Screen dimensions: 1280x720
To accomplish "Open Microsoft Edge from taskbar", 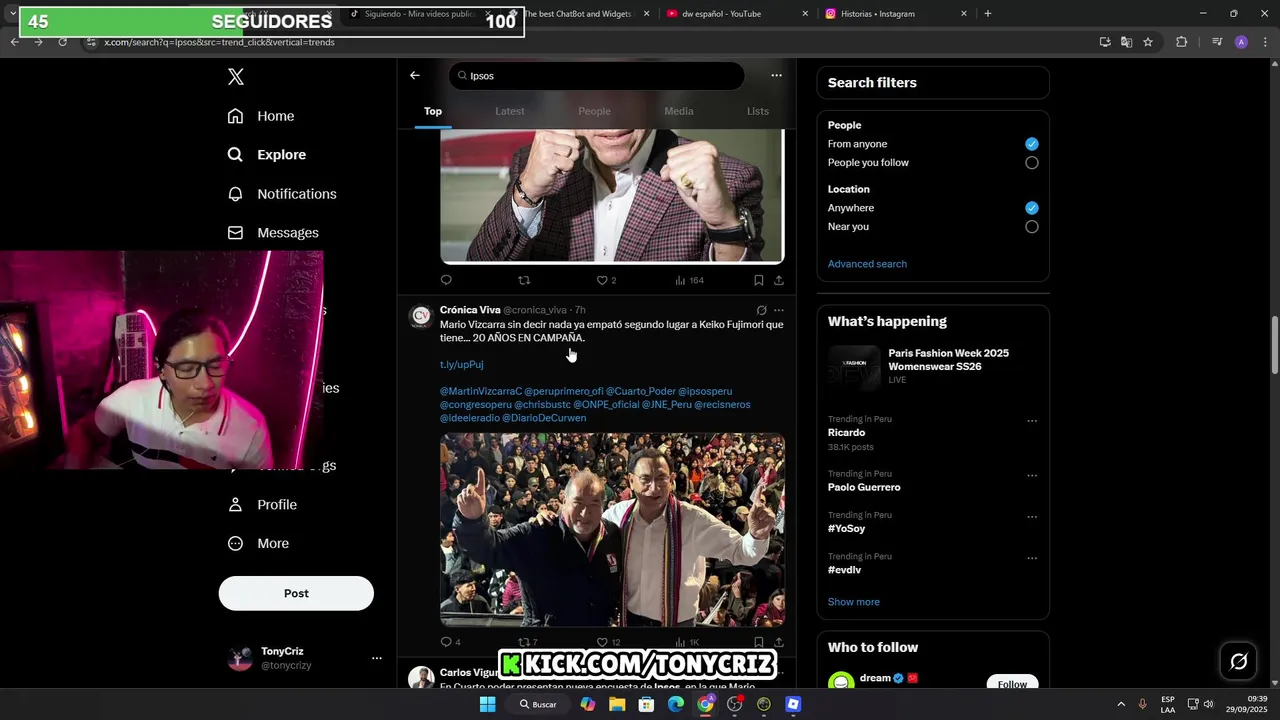I will [676, 704].
